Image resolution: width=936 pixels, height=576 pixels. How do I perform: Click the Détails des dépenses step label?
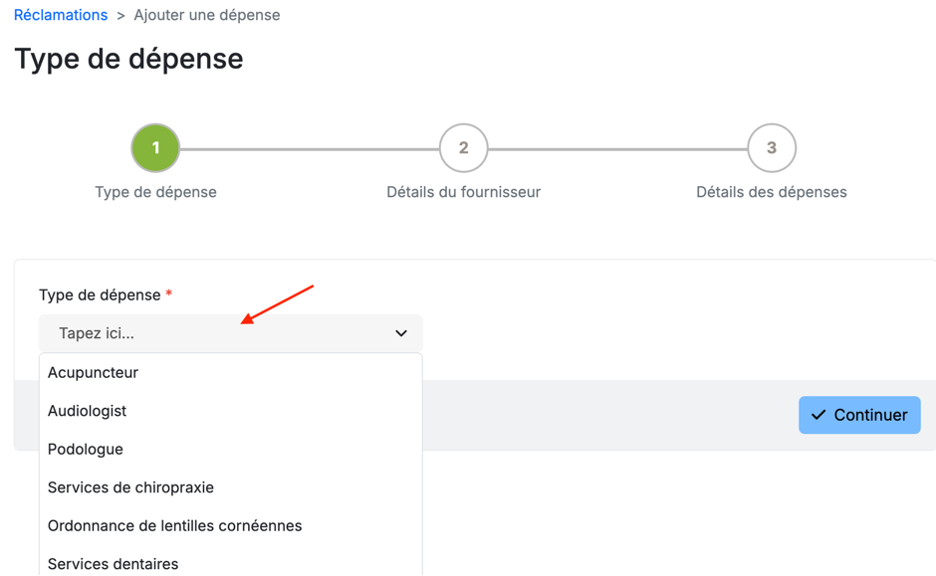tap(771, 192)
